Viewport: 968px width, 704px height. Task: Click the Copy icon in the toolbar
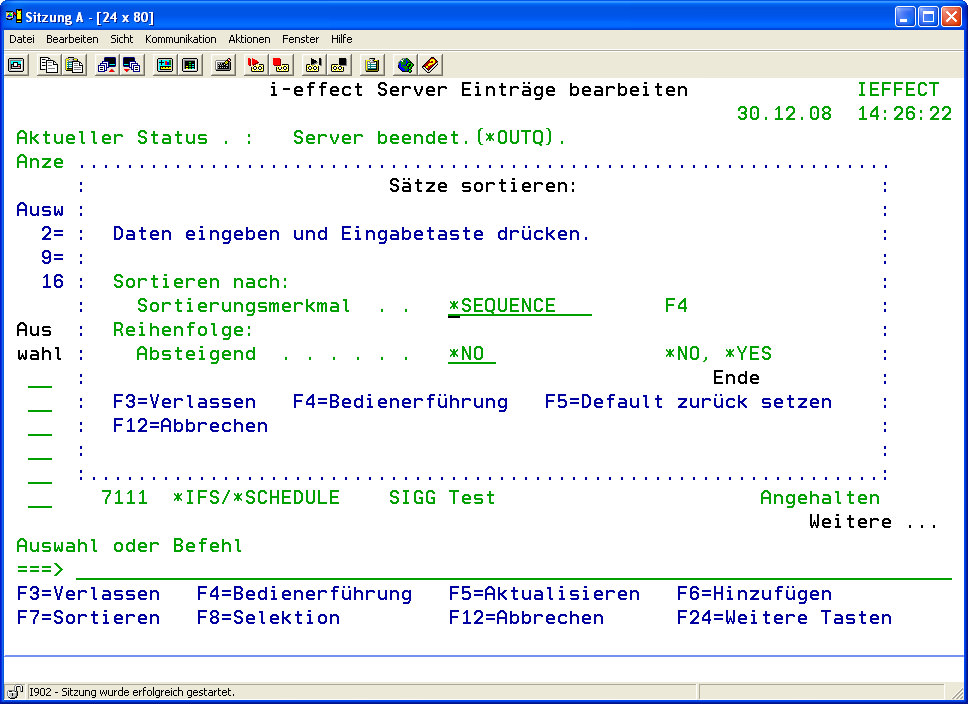pos(49,65)
